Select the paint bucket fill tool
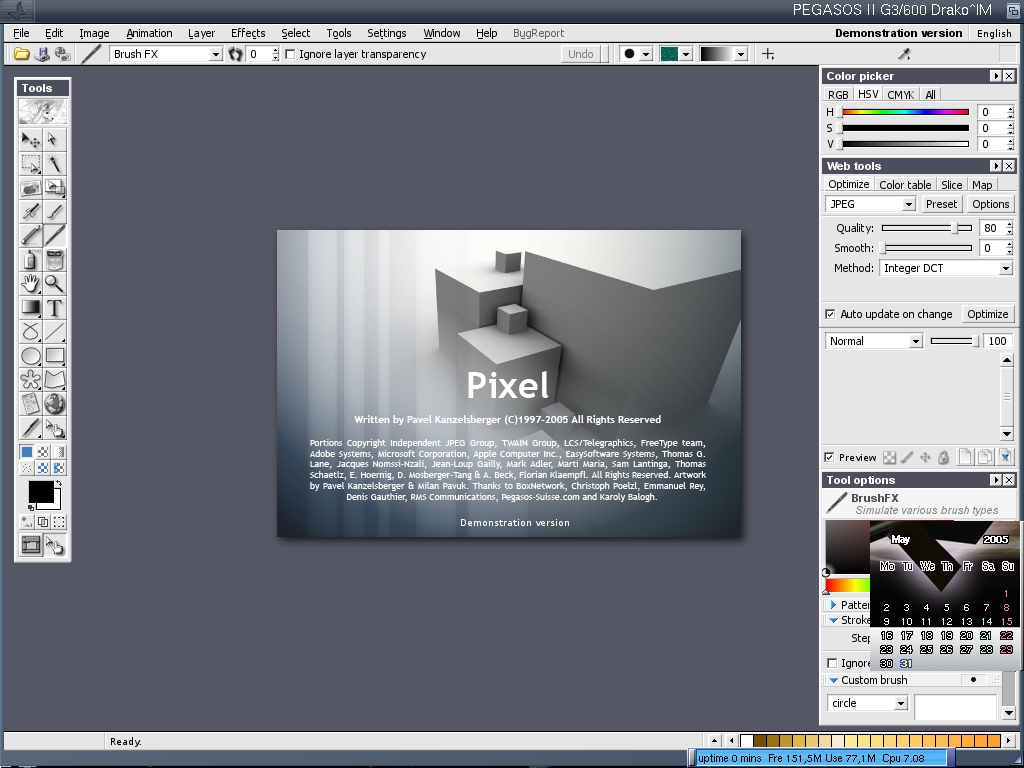Screen dimensions: 1024x768 click(55, 259)
